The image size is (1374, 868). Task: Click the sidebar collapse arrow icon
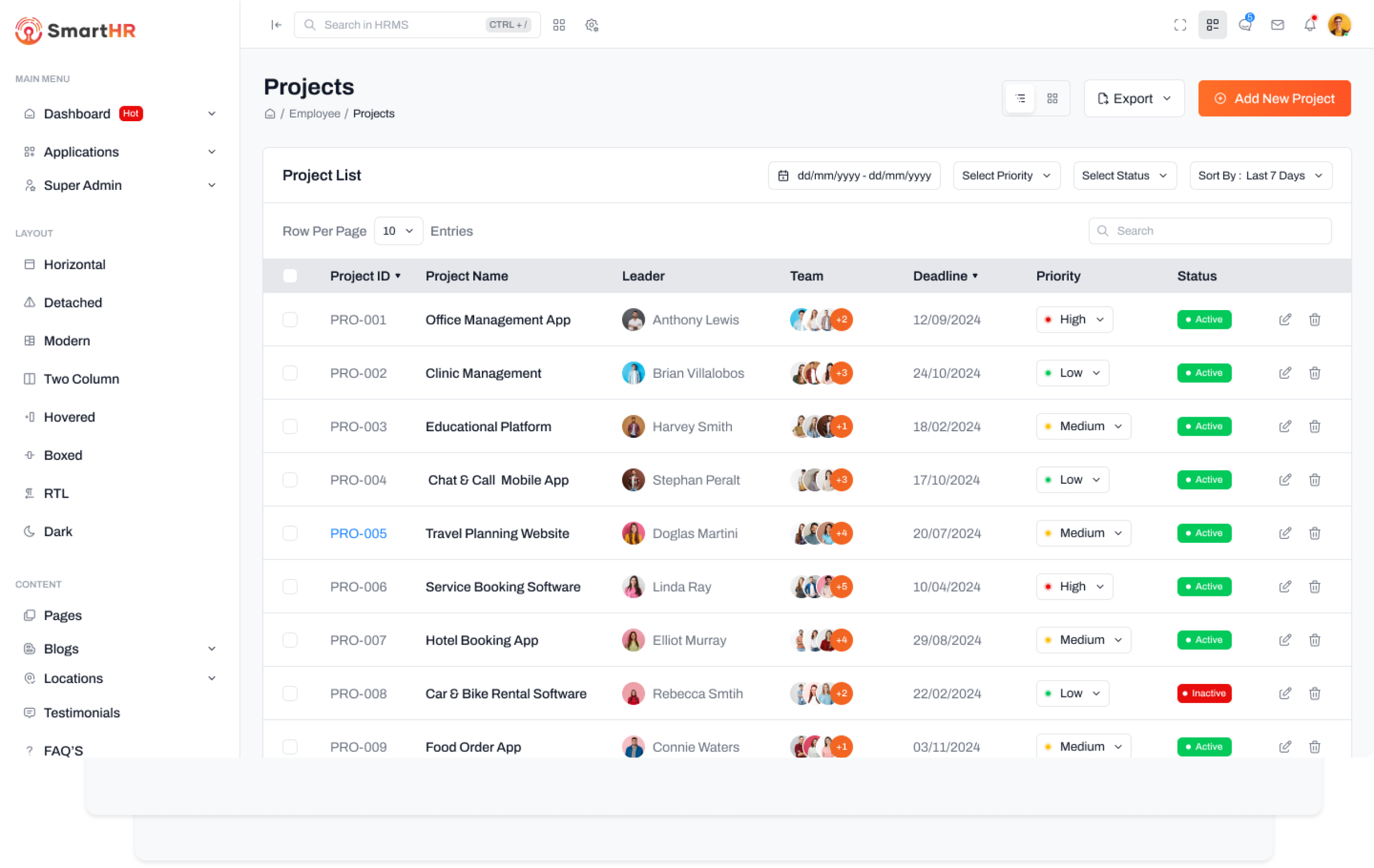277,24
